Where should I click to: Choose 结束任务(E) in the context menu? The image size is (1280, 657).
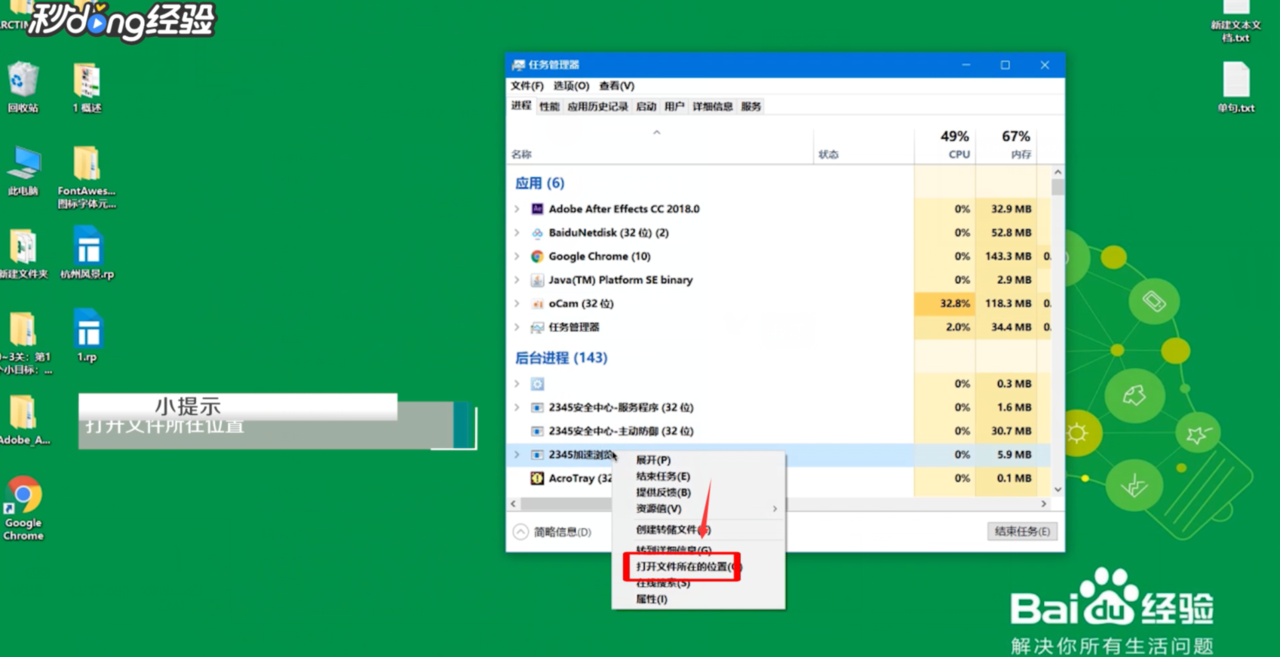(698, 476)
